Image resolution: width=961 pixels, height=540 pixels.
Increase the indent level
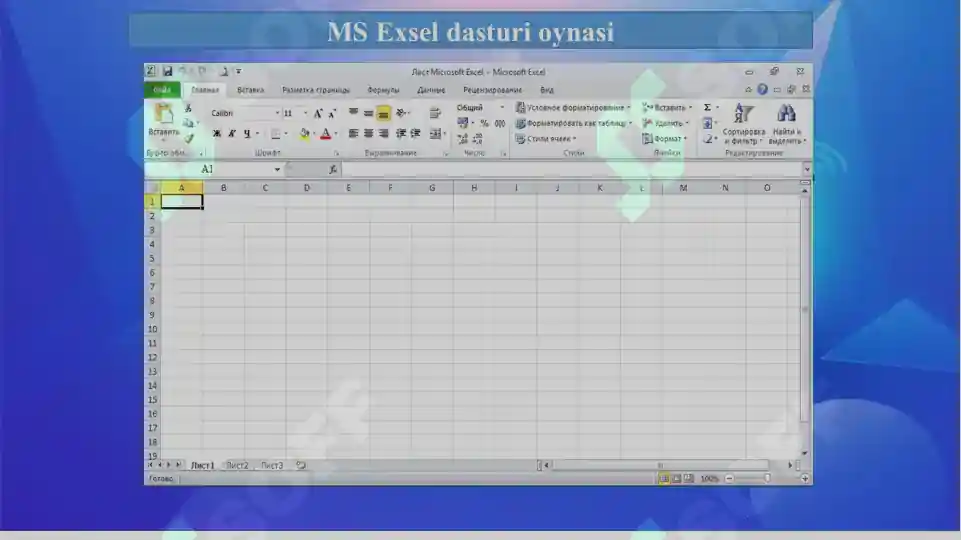(416, 134)
